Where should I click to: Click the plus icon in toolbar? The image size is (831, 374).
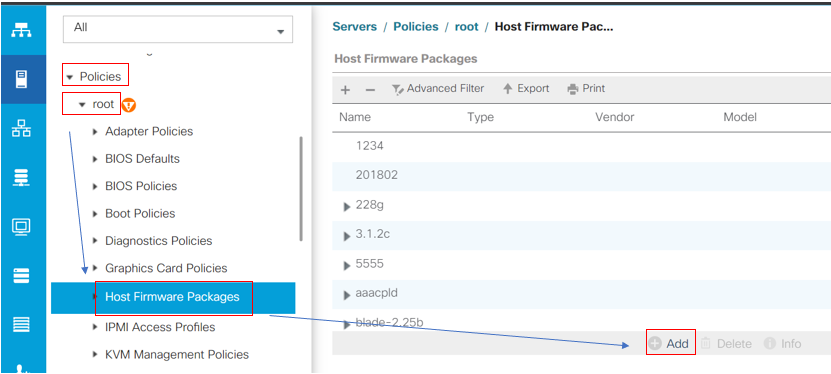pos(345,90)
